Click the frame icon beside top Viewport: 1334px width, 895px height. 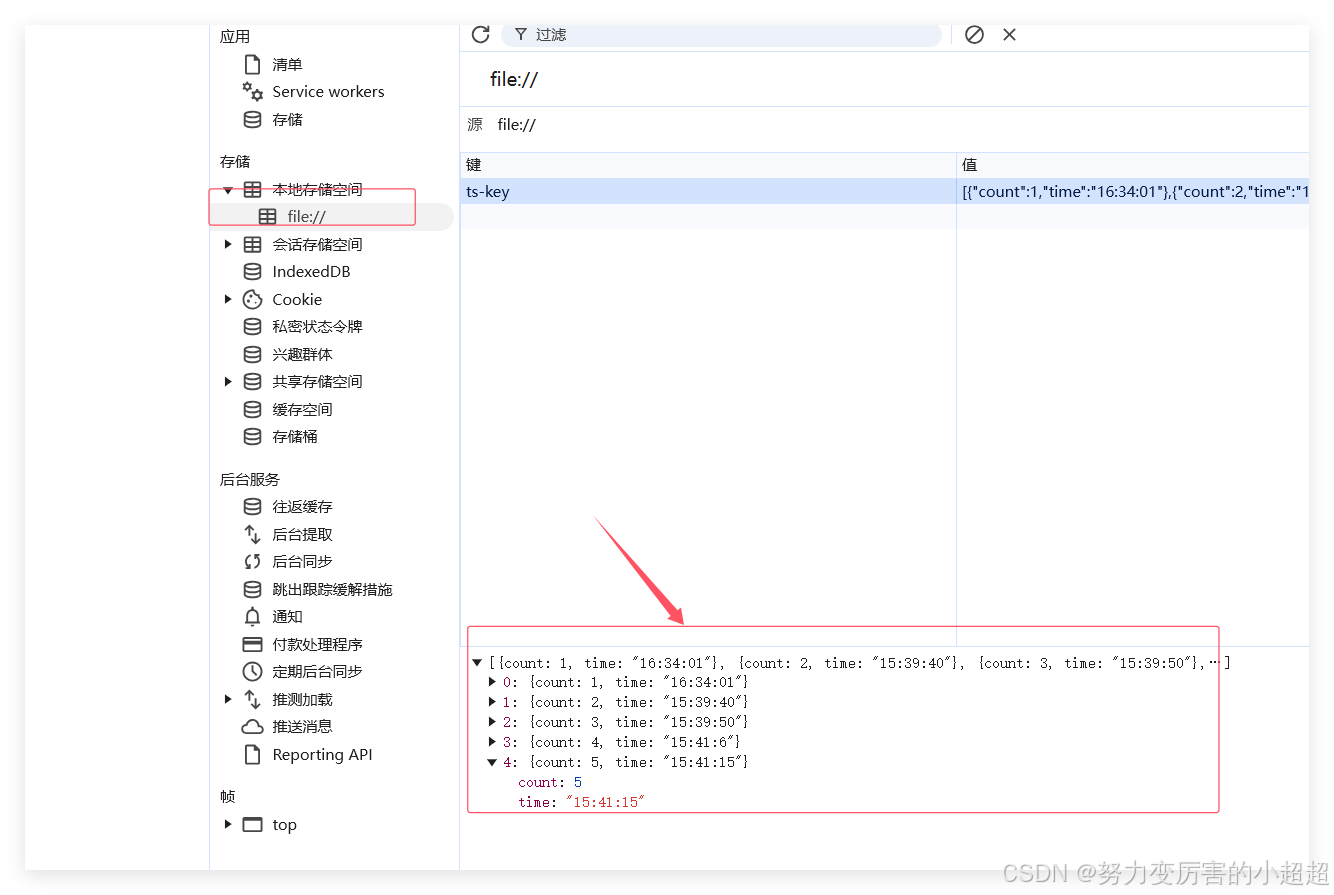(x=253, y=825)
